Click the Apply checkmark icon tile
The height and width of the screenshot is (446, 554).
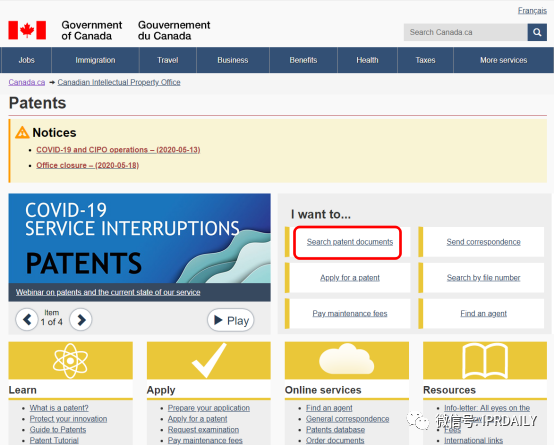(x=209, y=360)
